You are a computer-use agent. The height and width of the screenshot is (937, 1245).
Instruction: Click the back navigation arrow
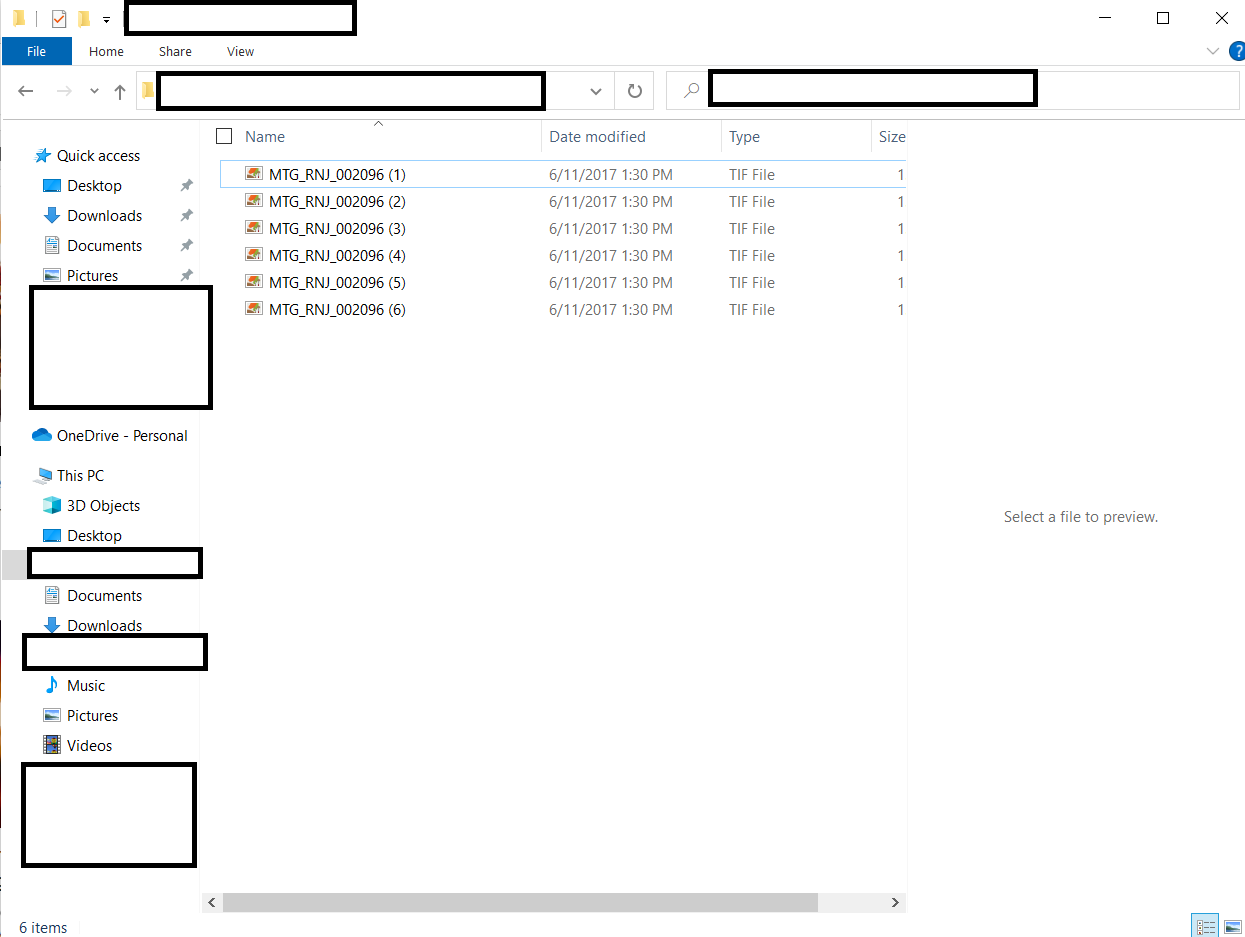pos(26,90)
